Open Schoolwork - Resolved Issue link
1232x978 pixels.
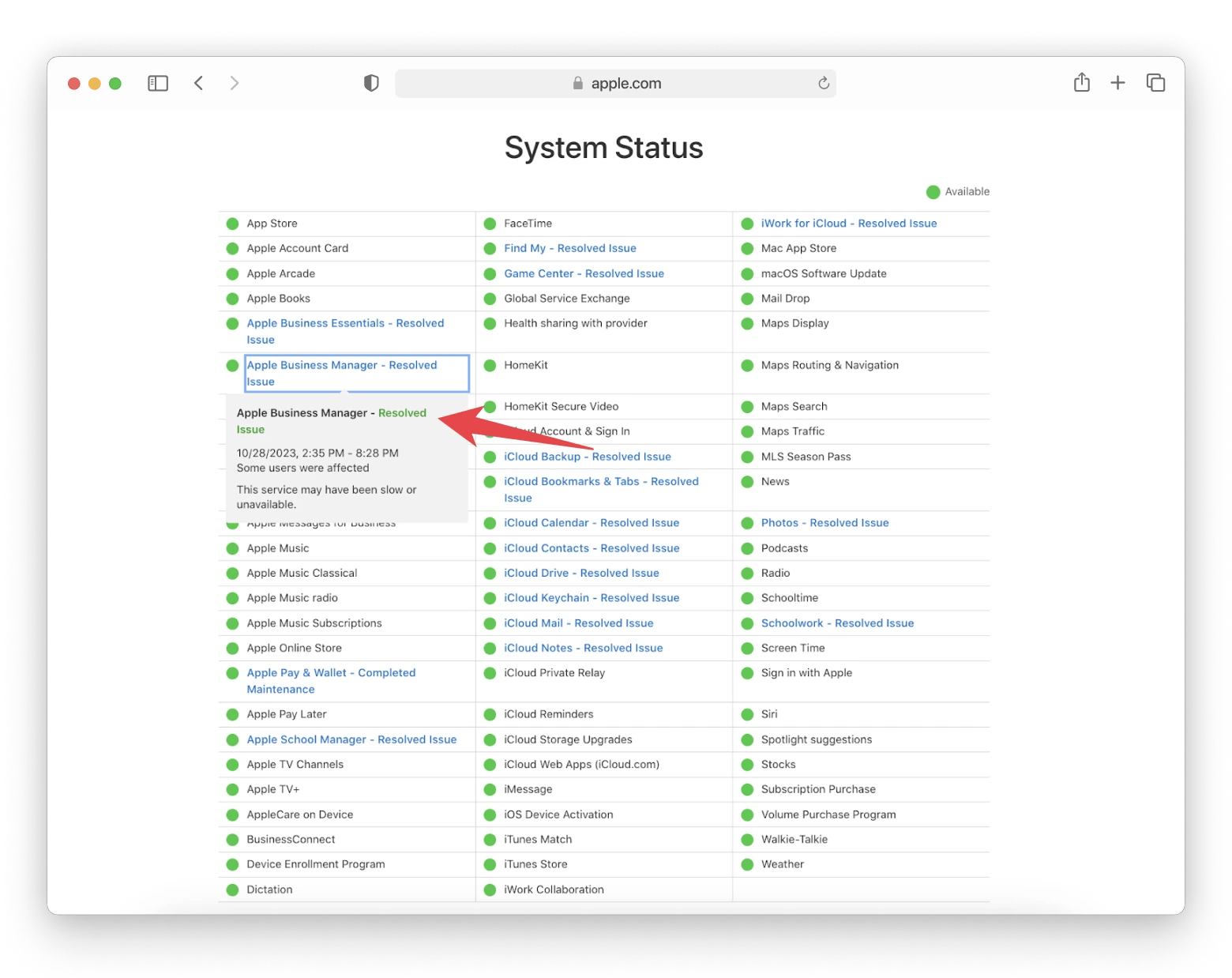tap(838, 623)
